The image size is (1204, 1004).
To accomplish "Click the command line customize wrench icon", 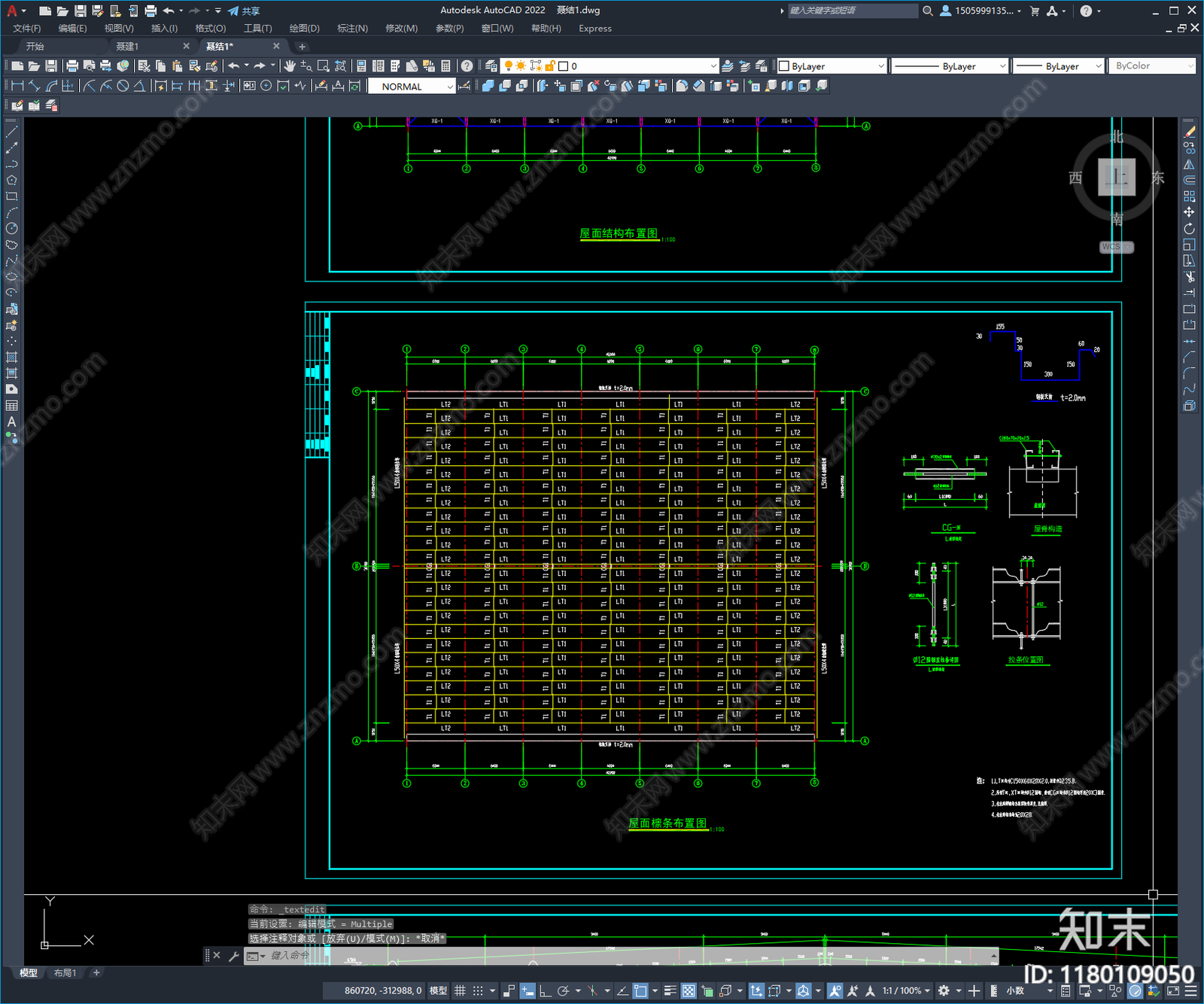I will click(234, 956).
